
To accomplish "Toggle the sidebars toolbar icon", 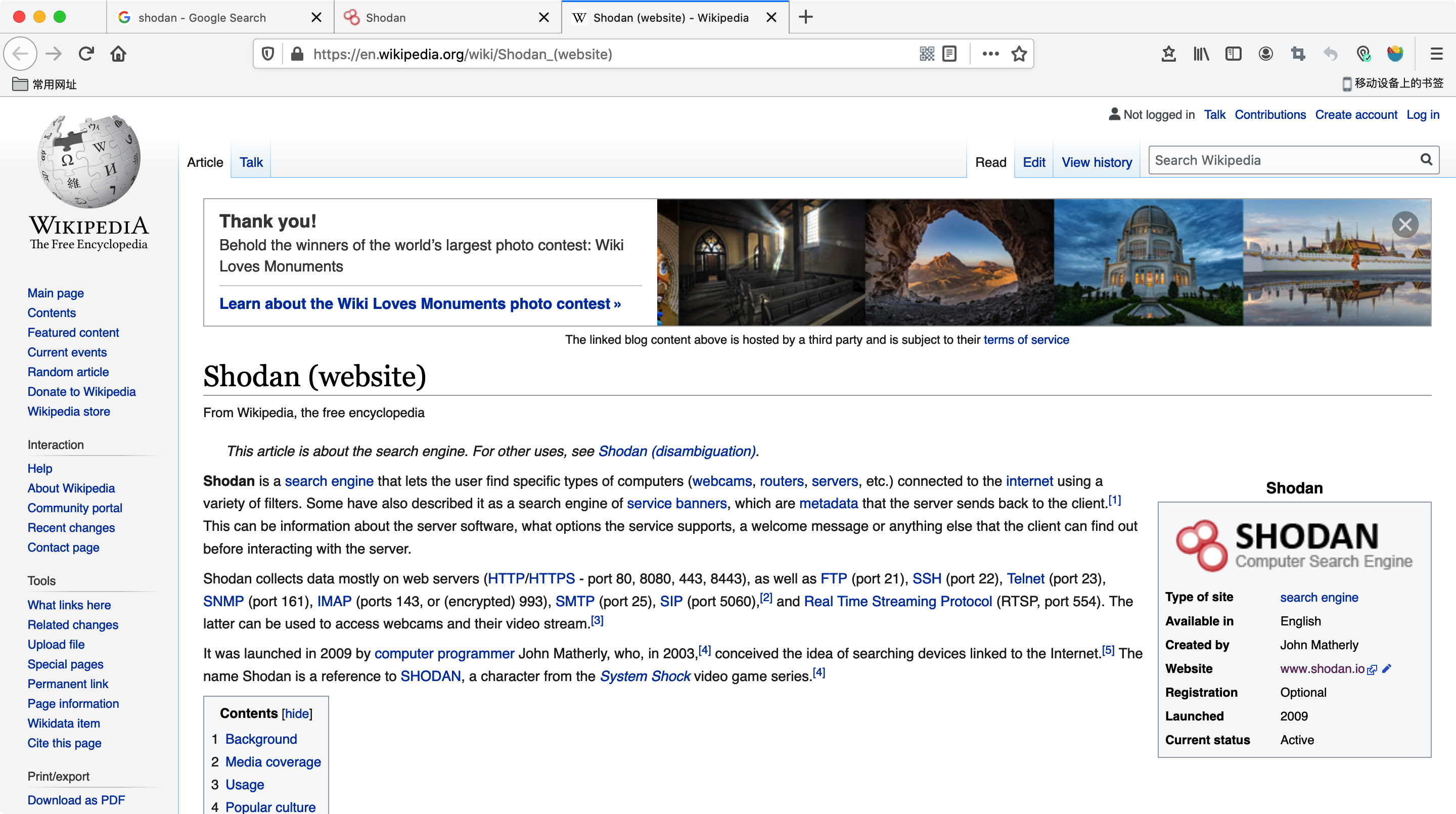I will click(x=1233, y=54).
